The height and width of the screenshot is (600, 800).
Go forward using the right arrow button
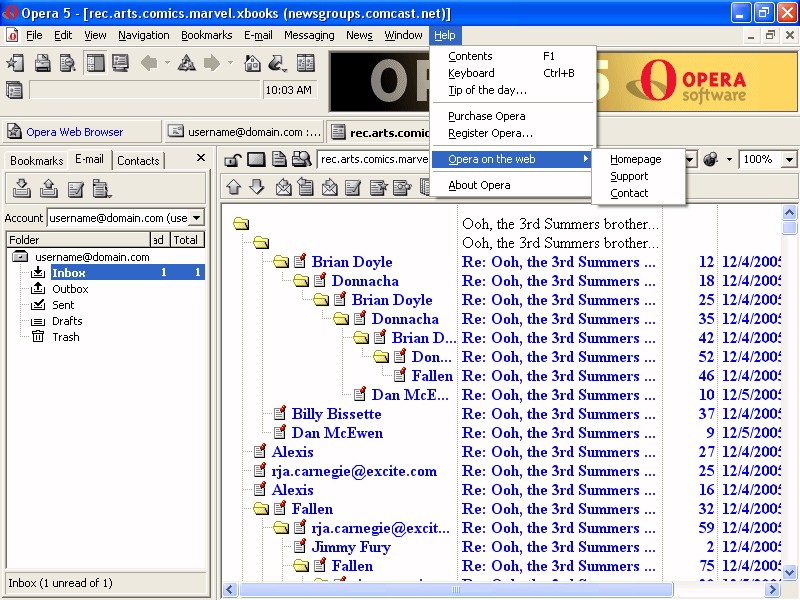click(212, 63)
